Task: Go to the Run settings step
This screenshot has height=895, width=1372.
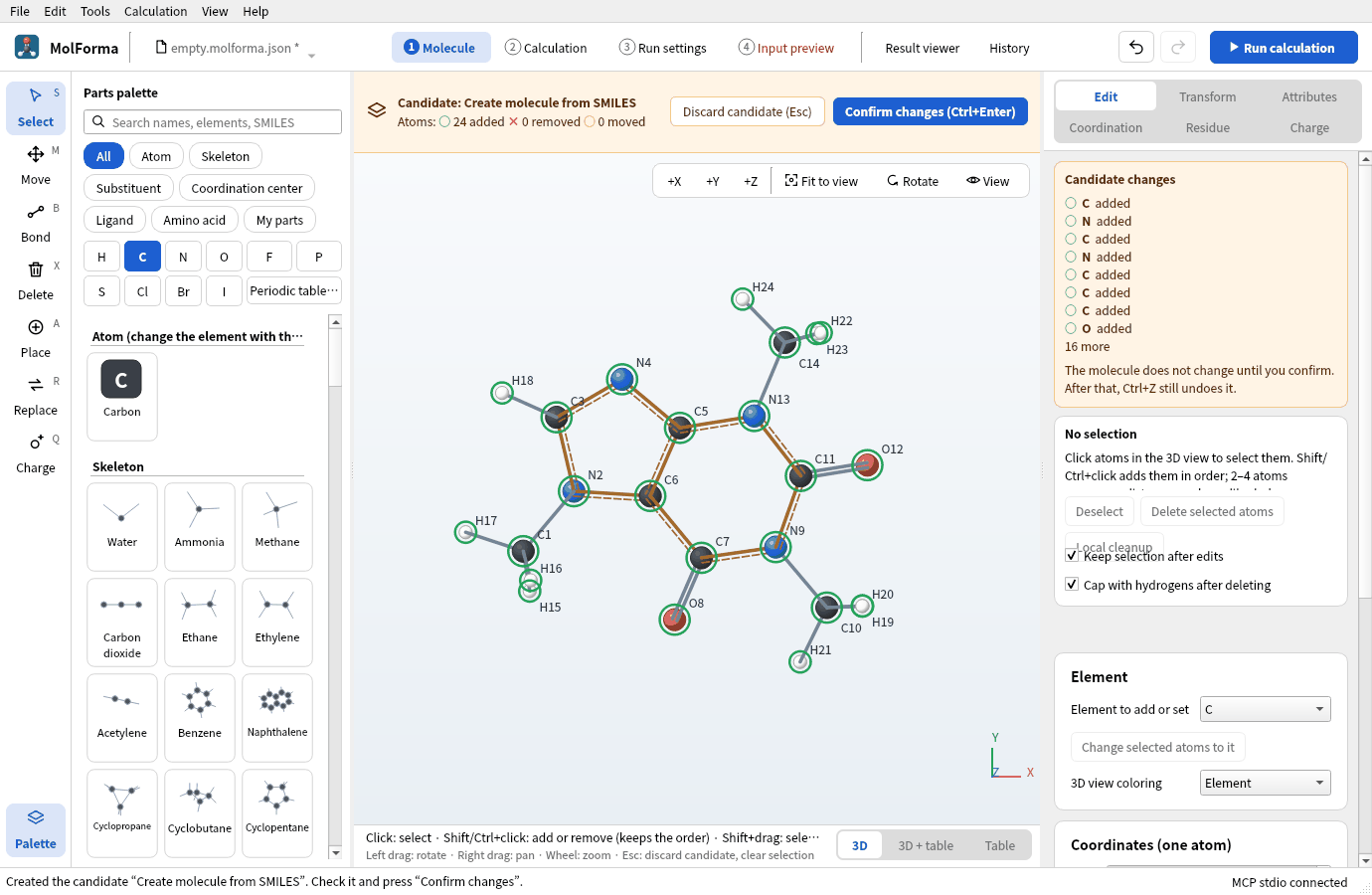Action: pyautogui.click(x=662, y=48)
